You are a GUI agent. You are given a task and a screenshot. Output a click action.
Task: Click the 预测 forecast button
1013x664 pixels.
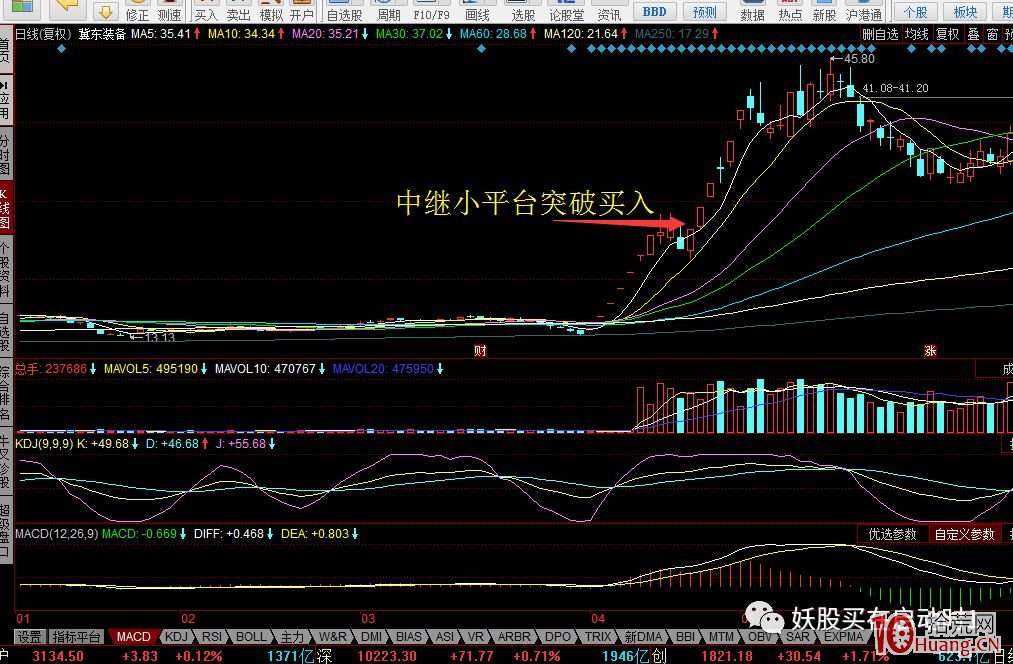pyautogui.click(x=704, y=11)
